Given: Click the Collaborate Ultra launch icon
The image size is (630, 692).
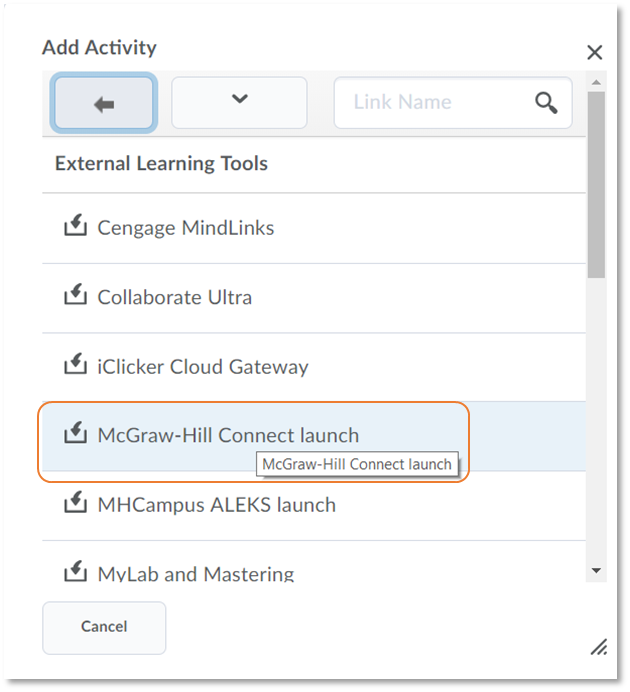Looking at the screenshot, I should click(x=75, y=295).
